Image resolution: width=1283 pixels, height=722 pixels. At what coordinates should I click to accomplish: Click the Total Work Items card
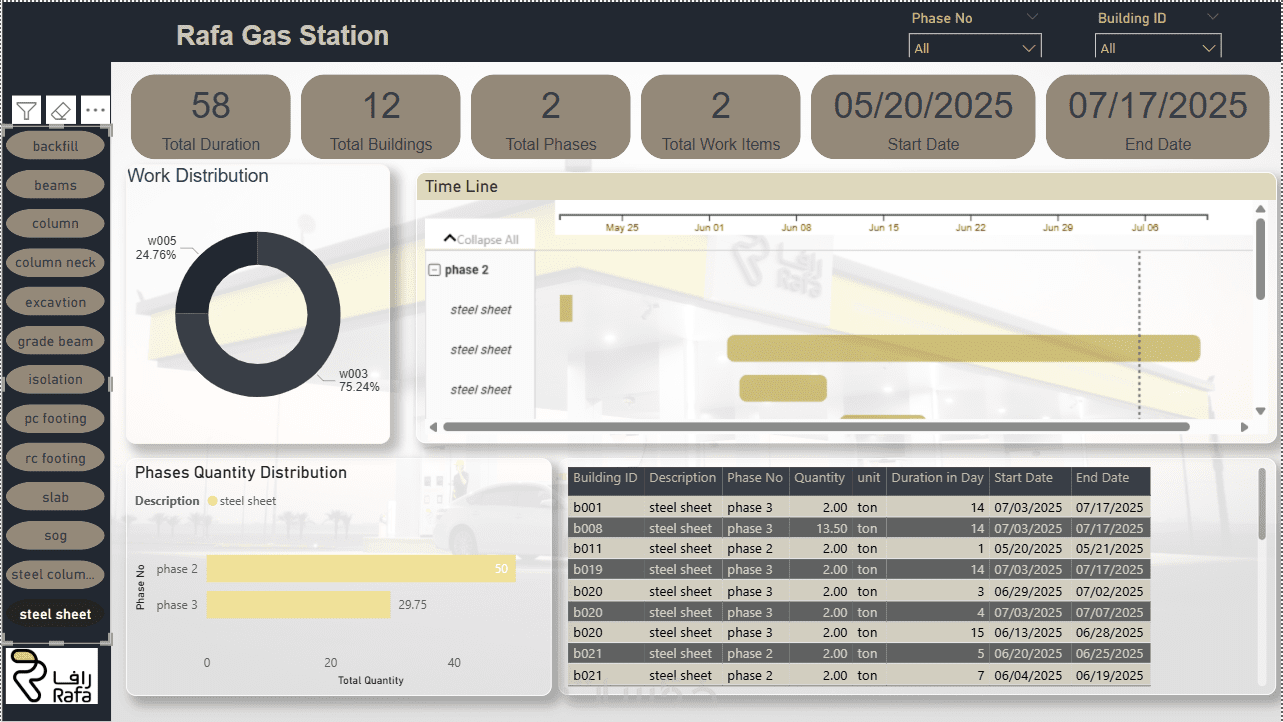[721, 117]
